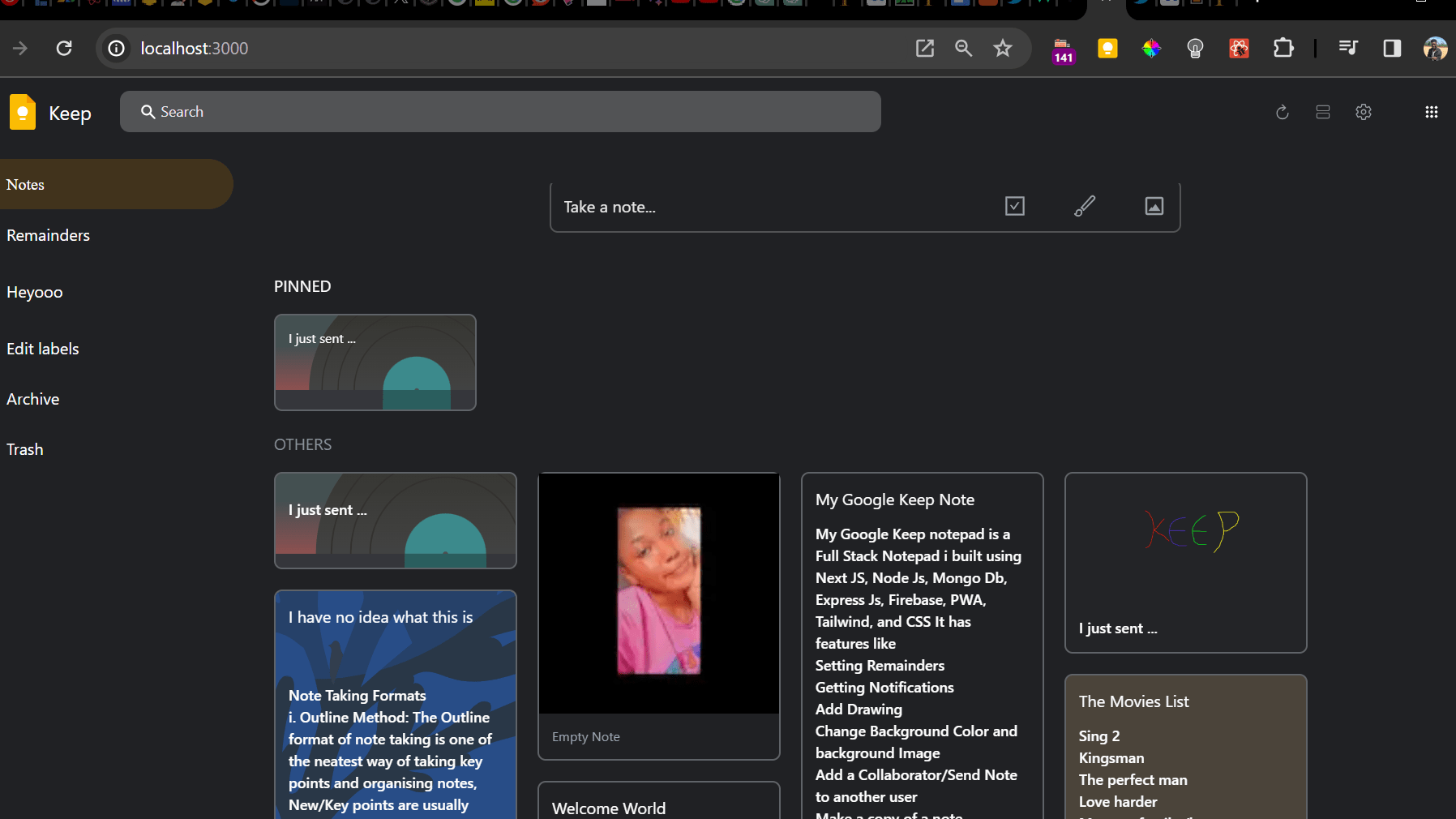Viewport: 1456px width, 819px height.
Task: Open the photo Empty Note card
Action: (659, 616)
